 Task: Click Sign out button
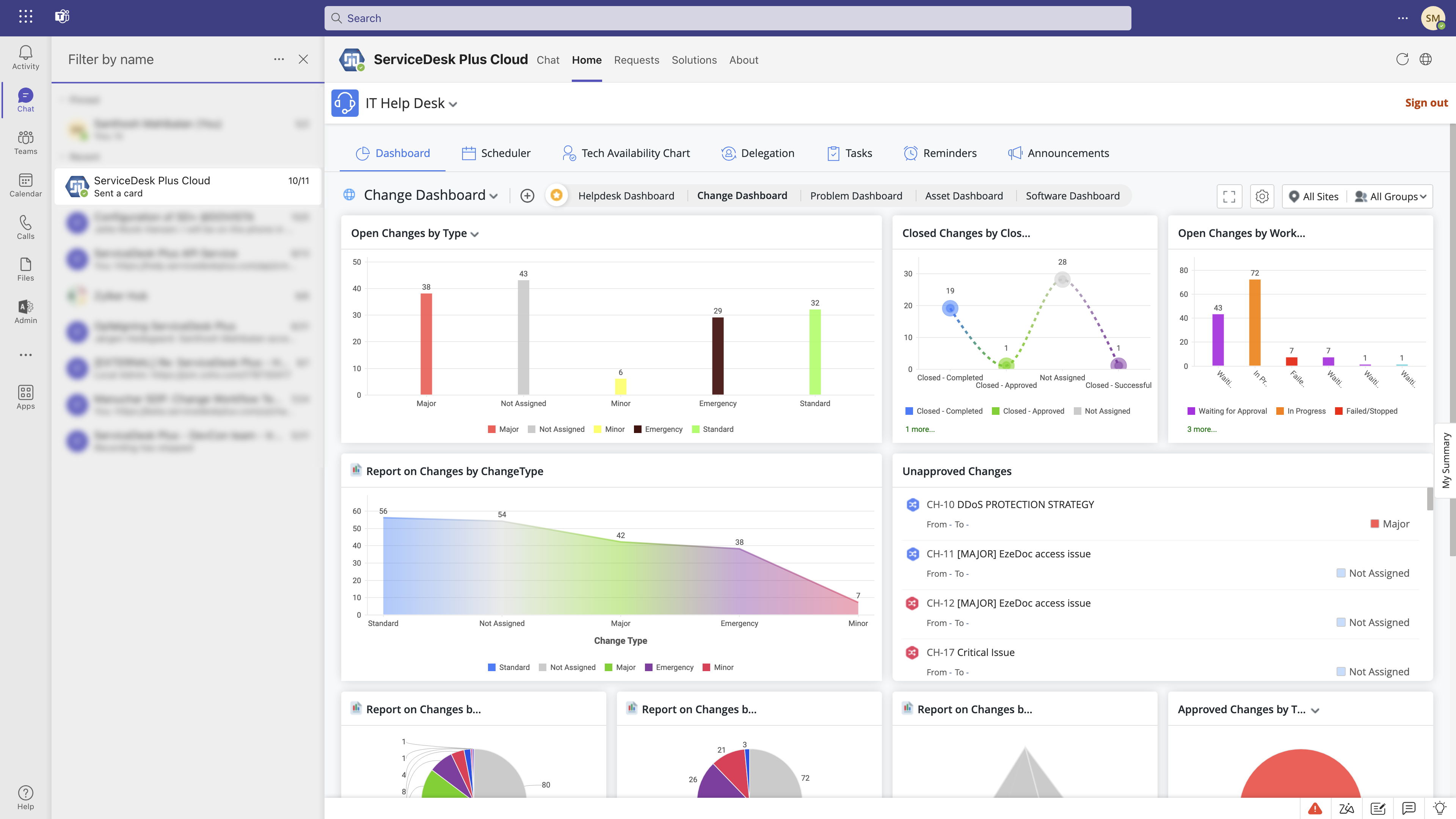[1425, 102]
